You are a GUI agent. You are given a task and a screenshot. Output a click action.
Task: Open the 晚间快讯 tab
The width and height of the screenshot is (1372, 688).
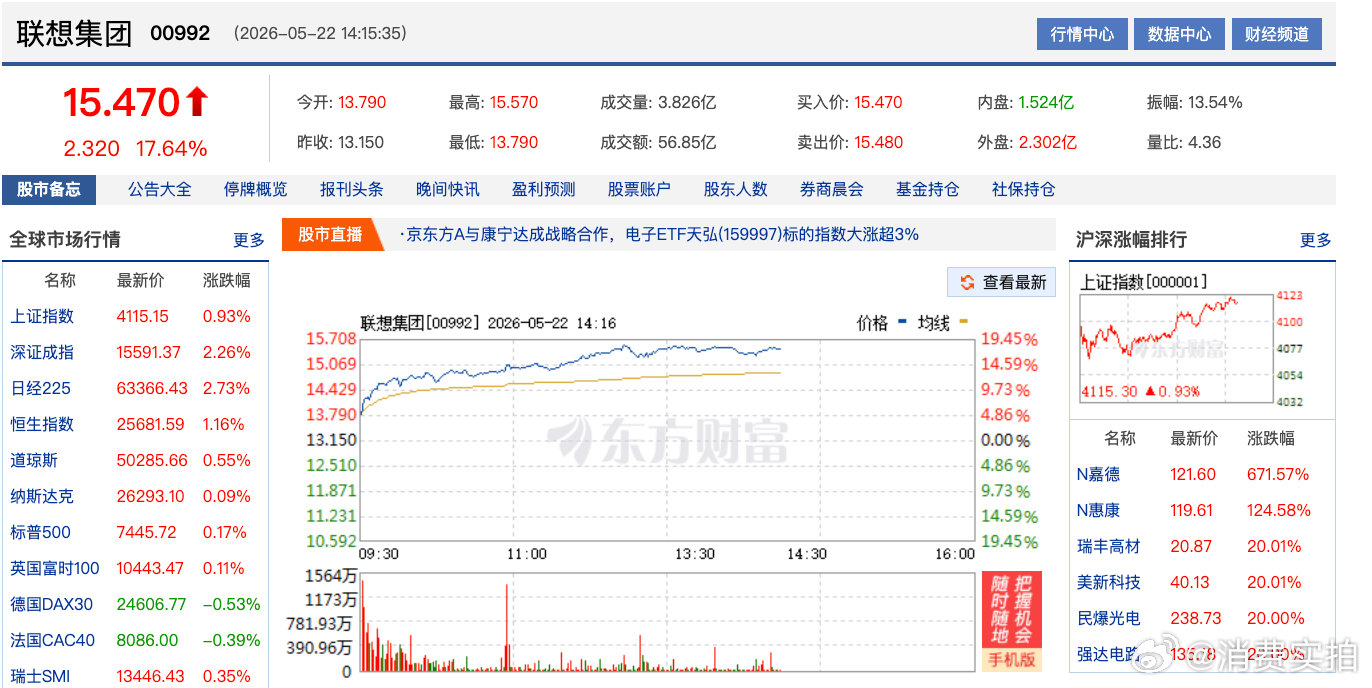(447, 189)
